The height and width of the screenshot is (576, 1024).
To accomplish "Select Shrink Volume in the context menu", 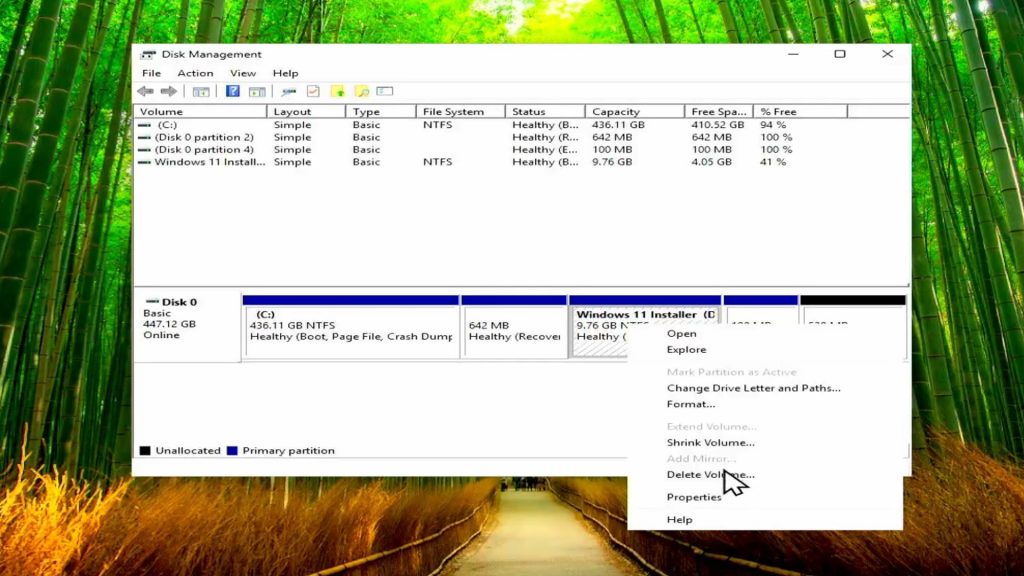I will [x=711, y=442].
